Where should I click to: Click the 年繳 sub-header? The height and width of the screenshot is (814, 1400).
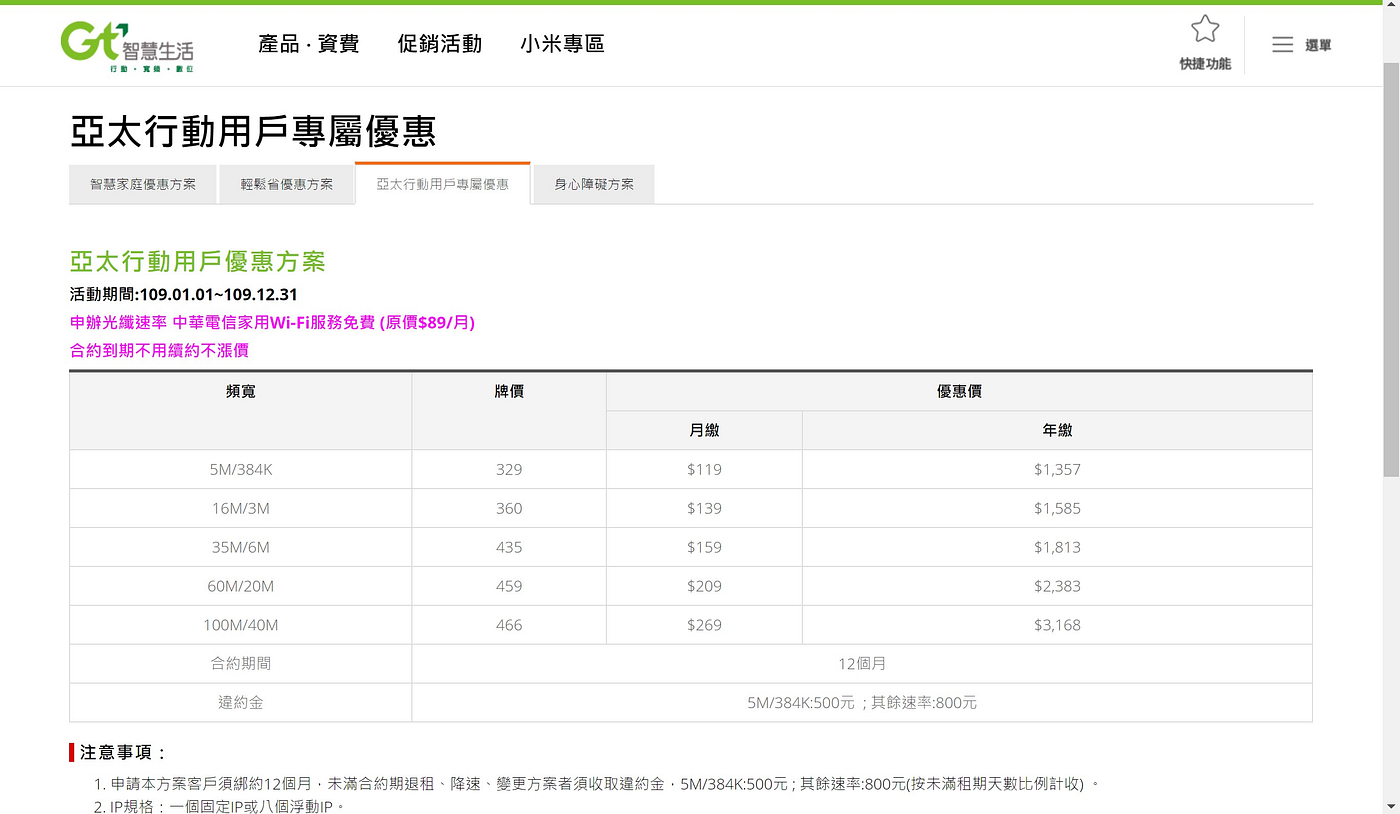(x=1057, y=431)
